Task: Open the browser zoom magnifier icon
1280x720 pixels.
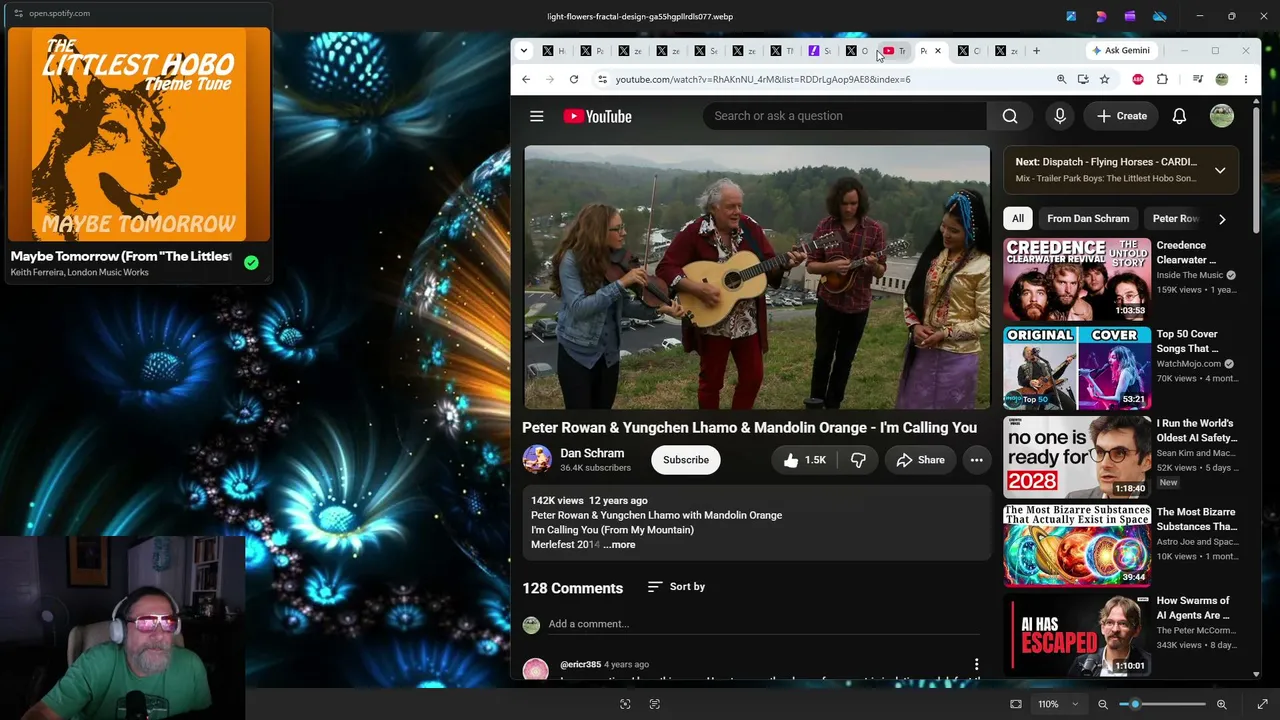Action: [1062, 79]
